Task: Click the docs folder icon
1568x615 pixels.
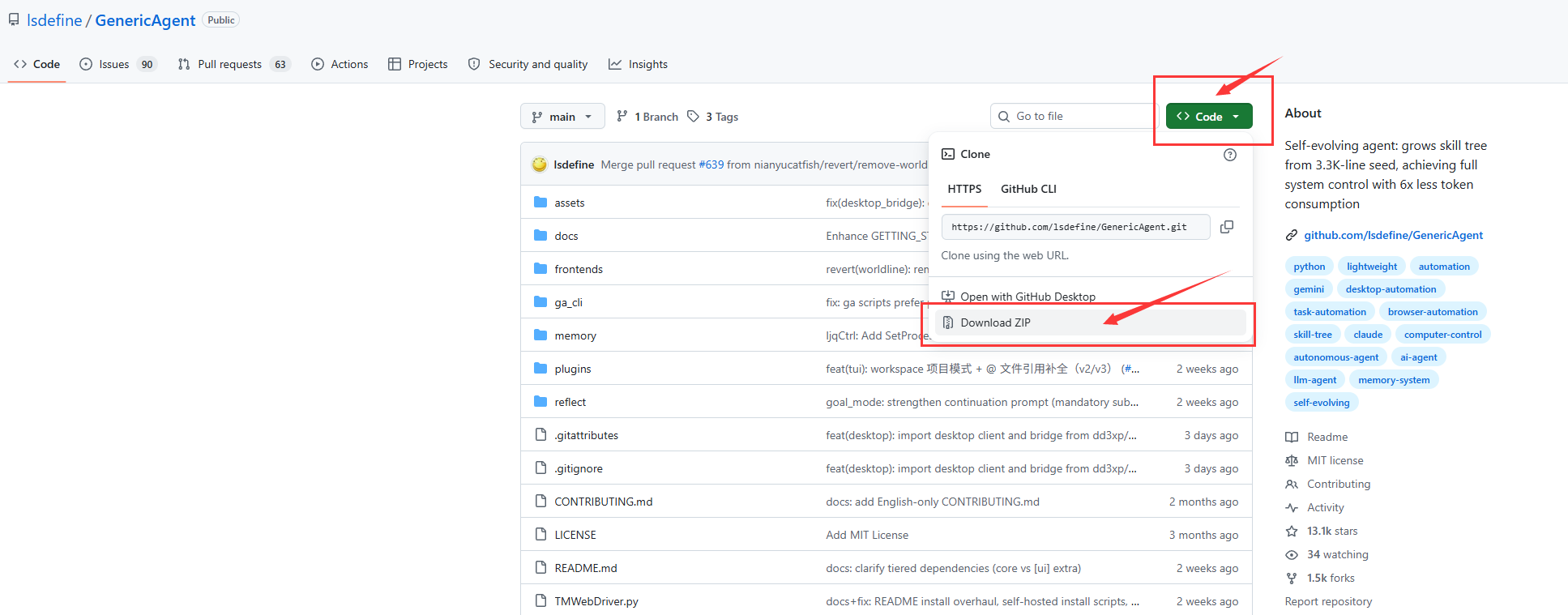Action: coord(540,235)
